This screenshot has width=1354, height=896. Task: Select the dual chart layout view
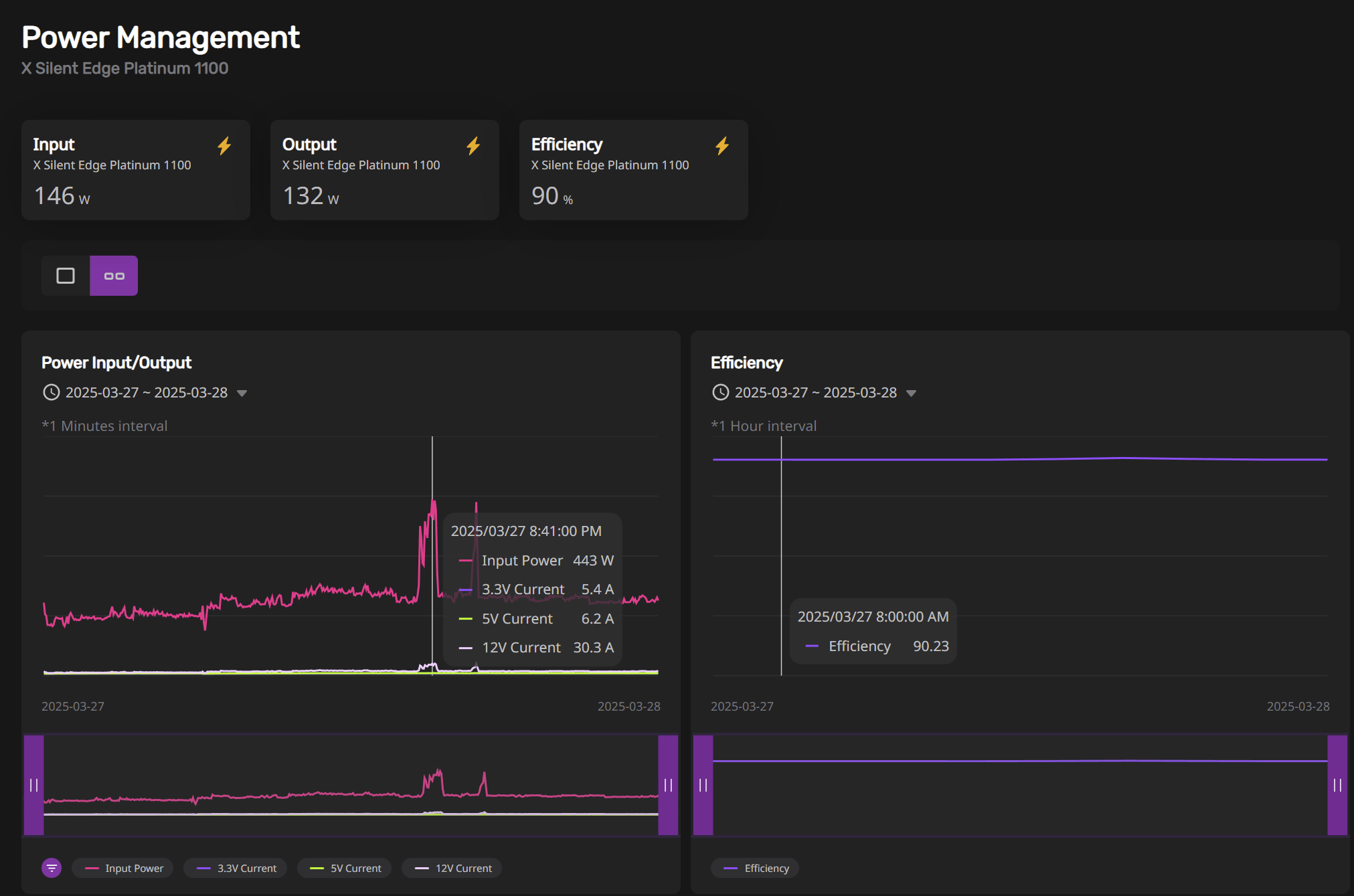[x=114, y=276]
